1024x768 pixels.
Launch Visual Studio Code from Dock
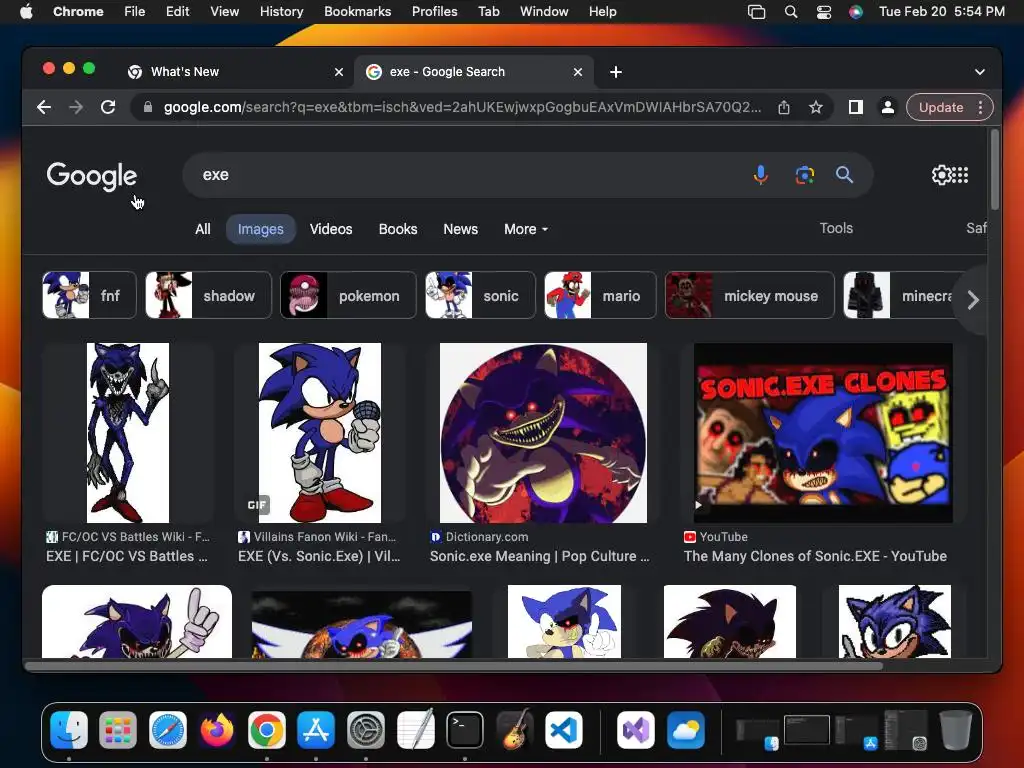[x=564, y=730]
